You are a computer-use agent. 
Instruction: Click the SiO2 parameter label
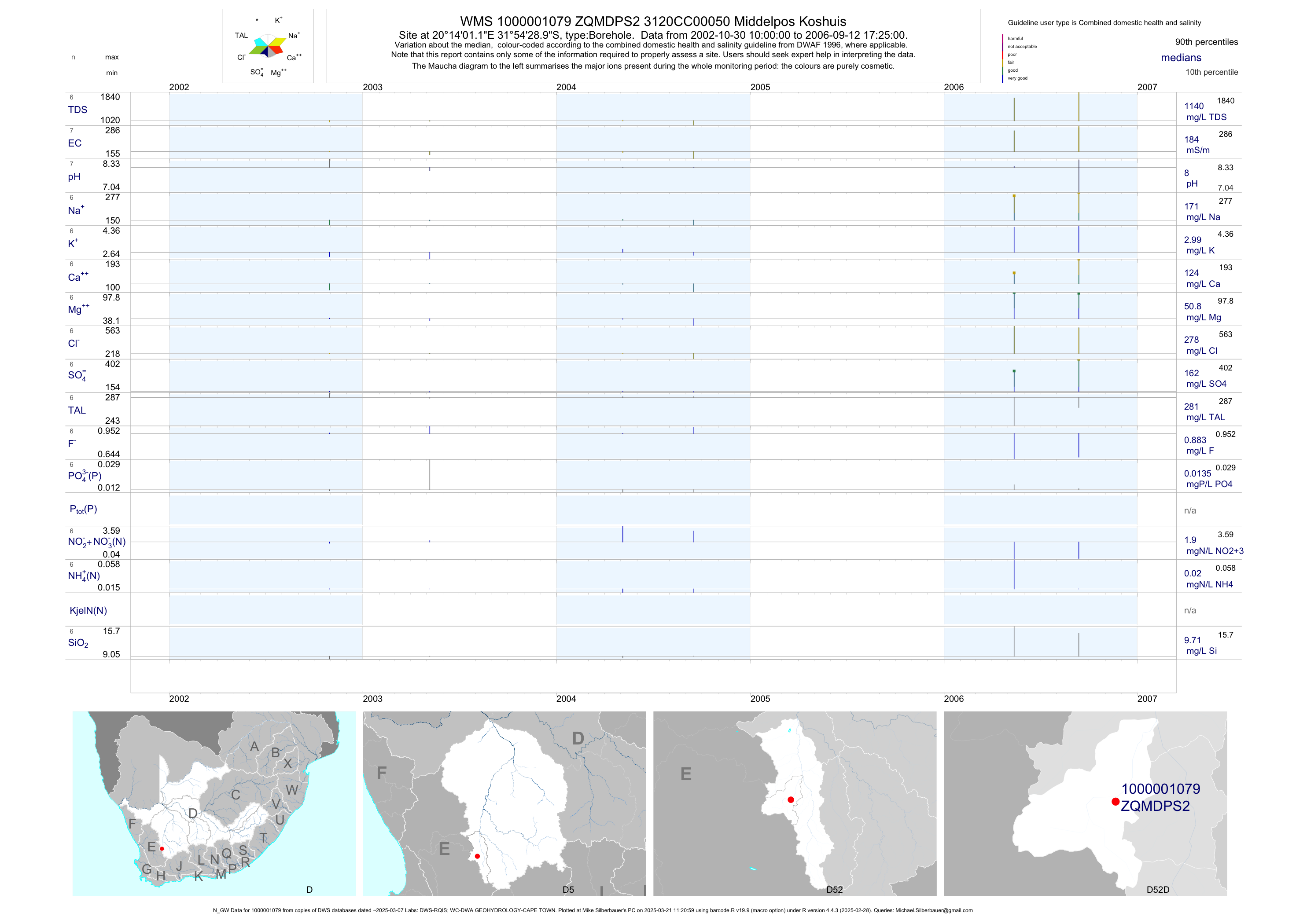[x=78, y=643]
